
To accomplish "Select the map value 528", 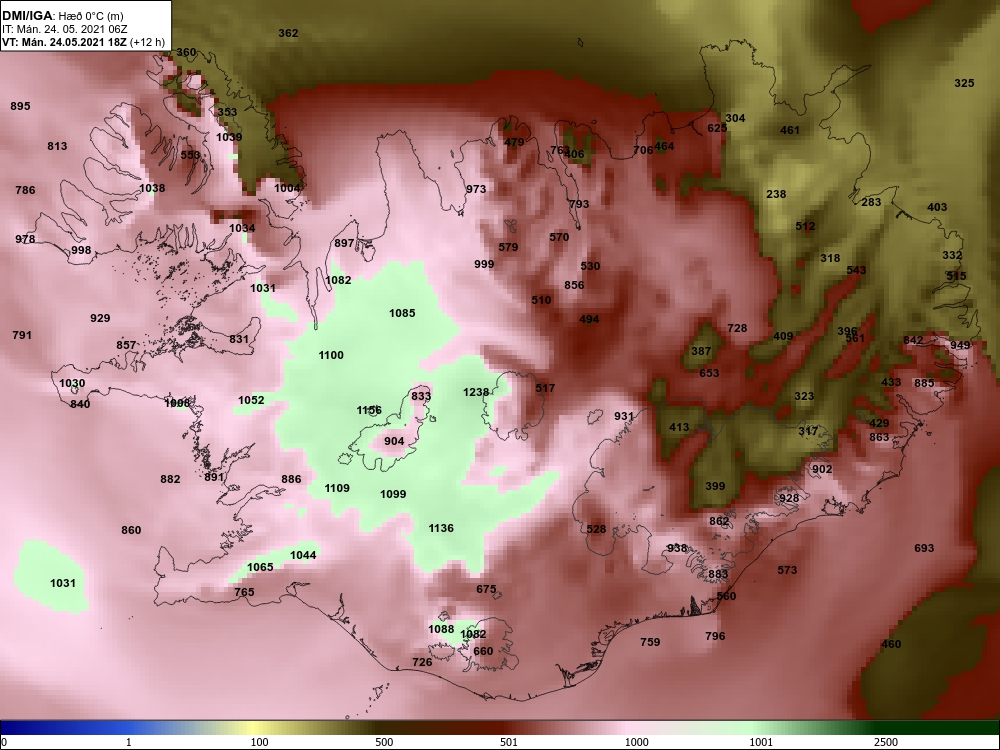I will pos(596,529).
